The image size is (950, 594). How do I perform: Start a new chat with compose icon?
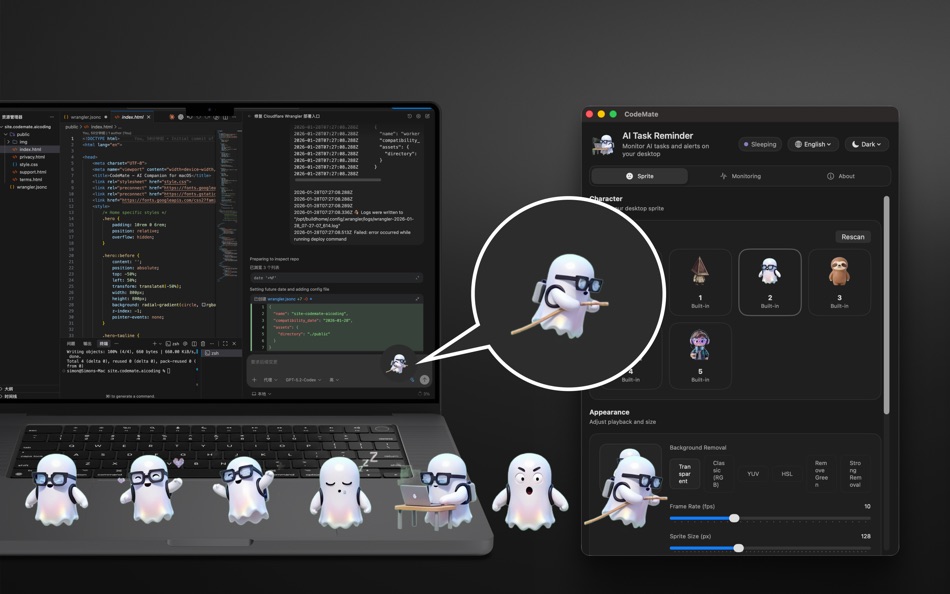coord(427,116)
